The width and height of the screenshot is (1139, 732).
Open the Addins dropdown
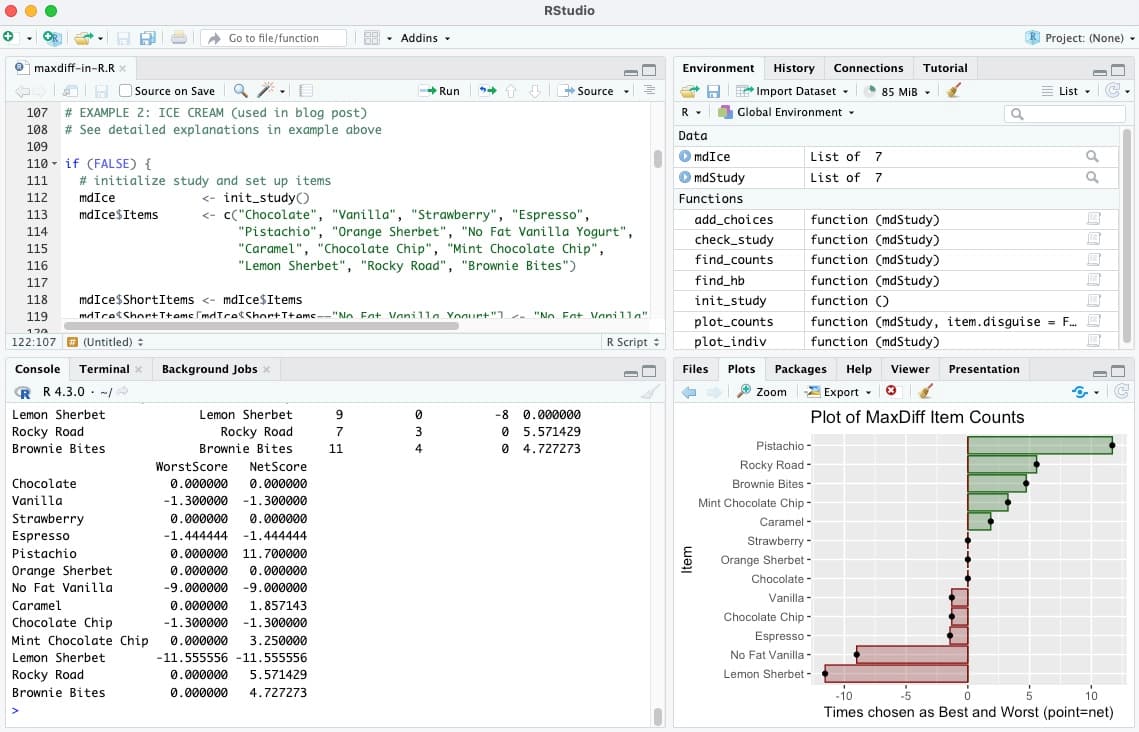422,38
